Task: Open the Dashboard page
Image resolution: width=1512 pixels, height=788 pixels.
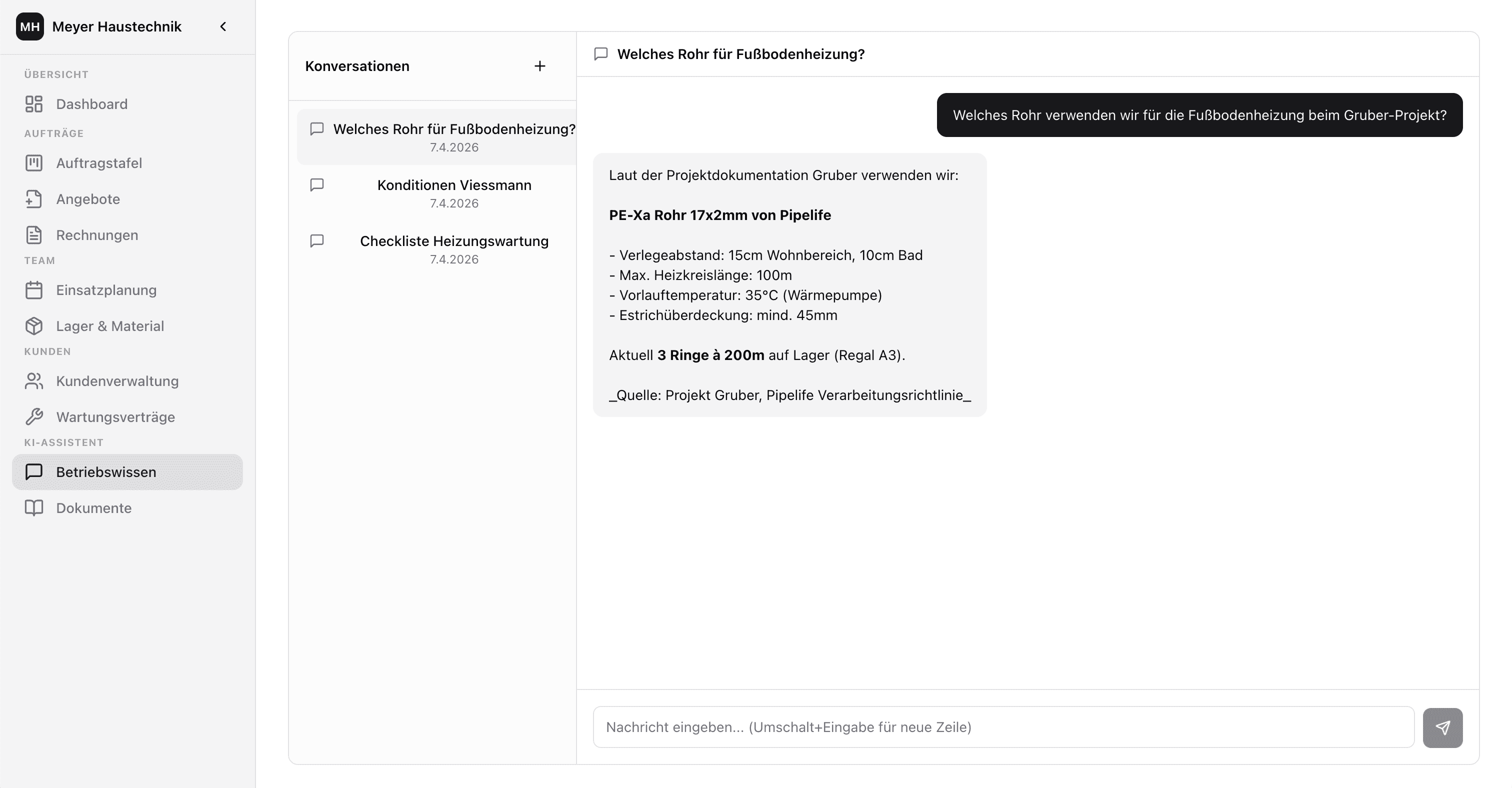Action: coord(127,104)
